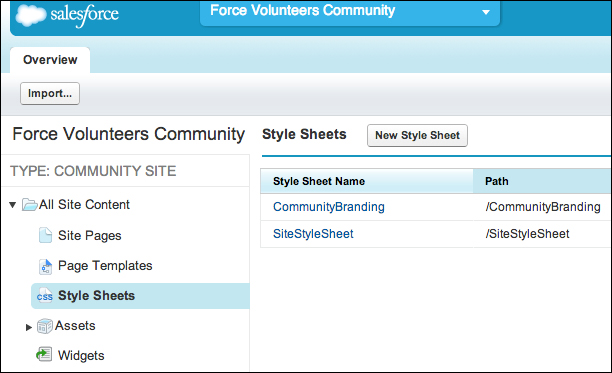Select Site Pages in the sidebar
Image resolution: width=612 pixels, height=373 pixels.
(x=90, y=236)
